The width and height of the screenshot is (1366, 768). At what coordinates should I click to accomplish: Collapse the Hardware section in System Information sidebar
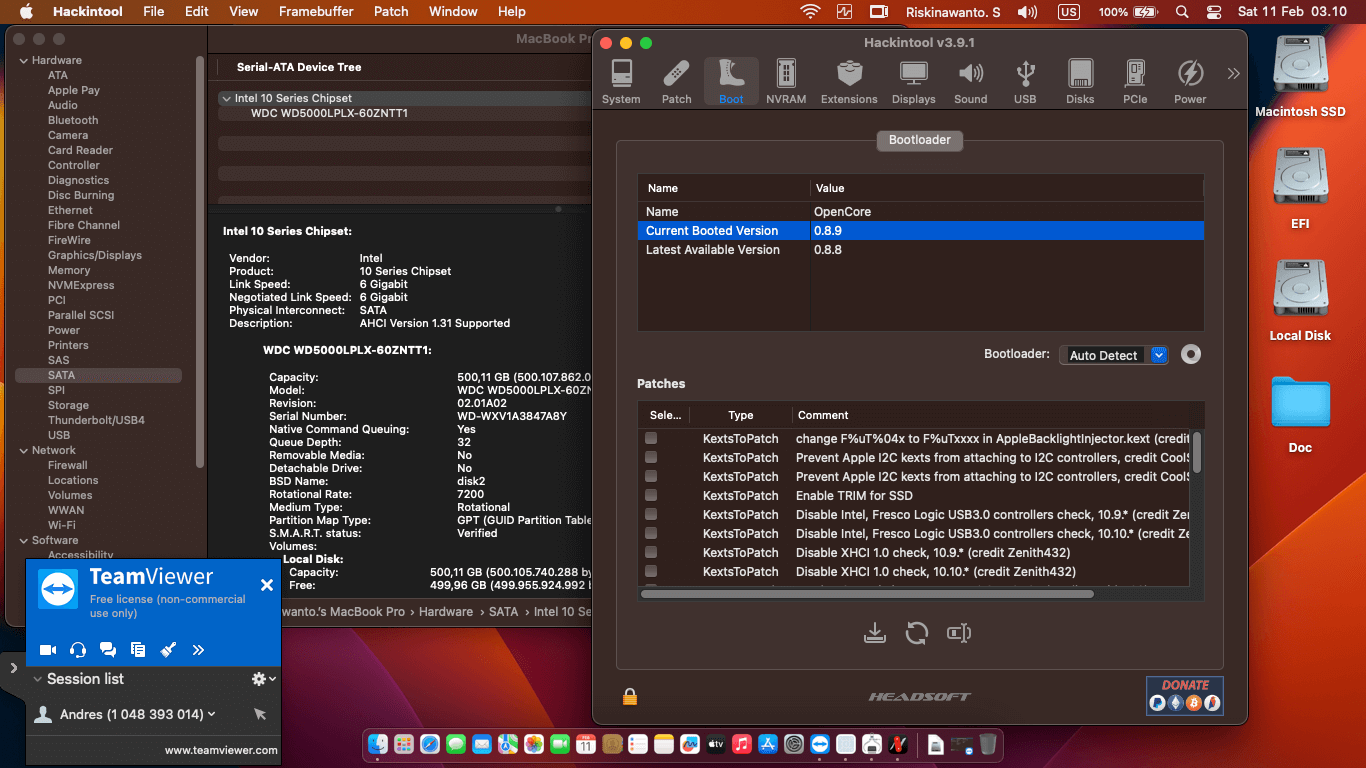pyautogui.click(x=24, y=60)
